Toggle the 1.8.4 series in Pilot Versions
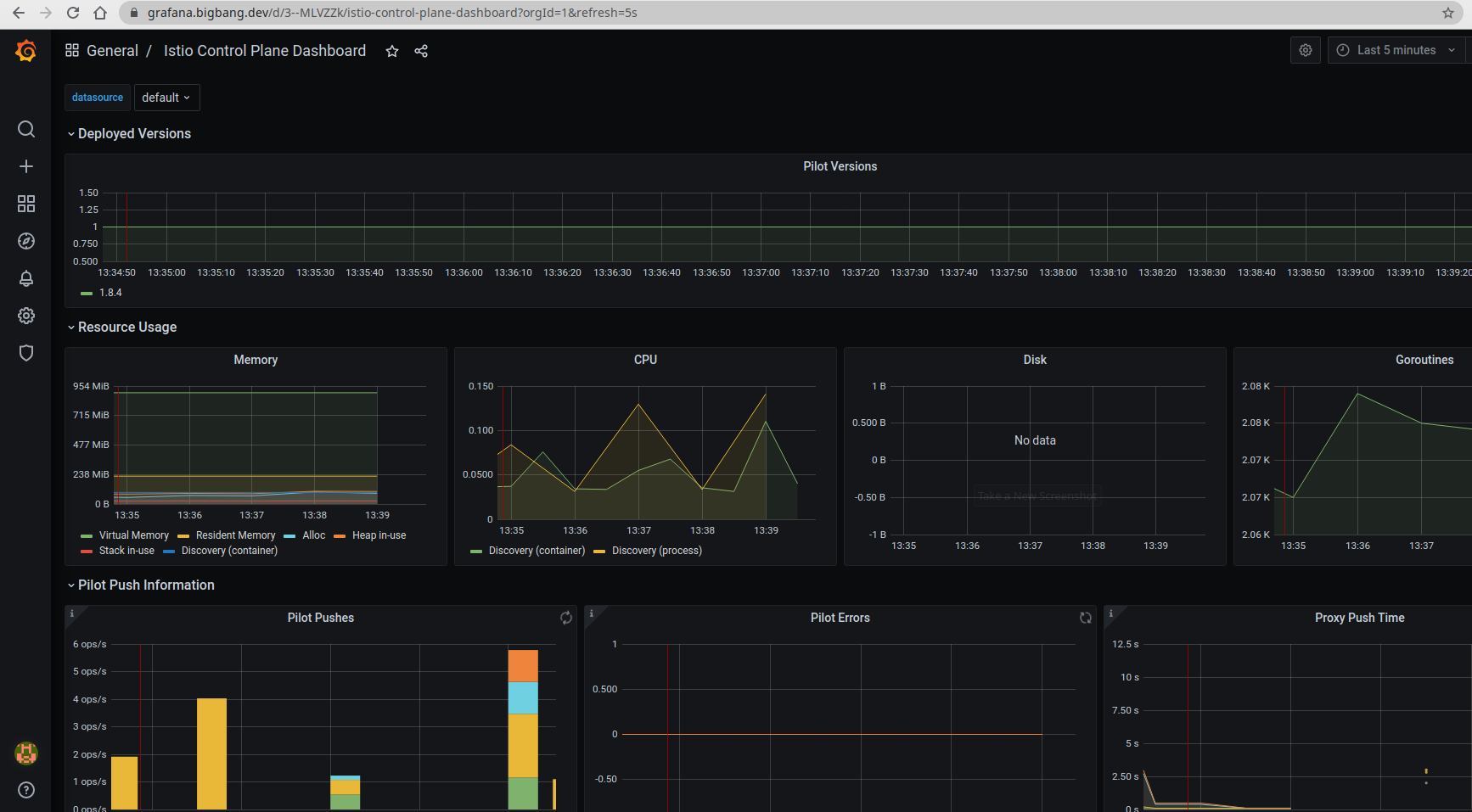 110,292
